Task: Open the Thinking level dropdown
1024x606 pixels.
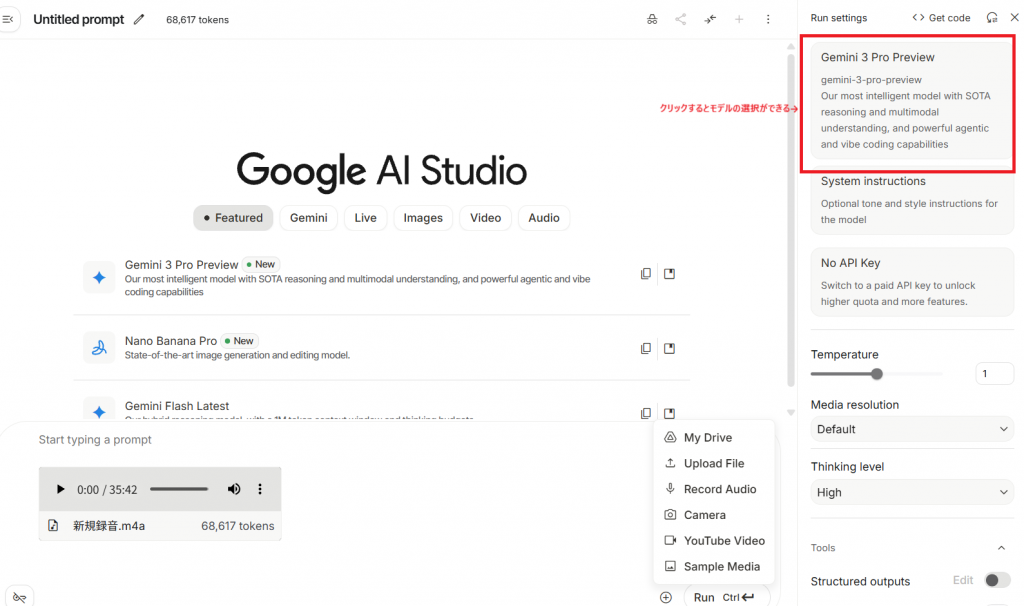Action: pos(912,492)
